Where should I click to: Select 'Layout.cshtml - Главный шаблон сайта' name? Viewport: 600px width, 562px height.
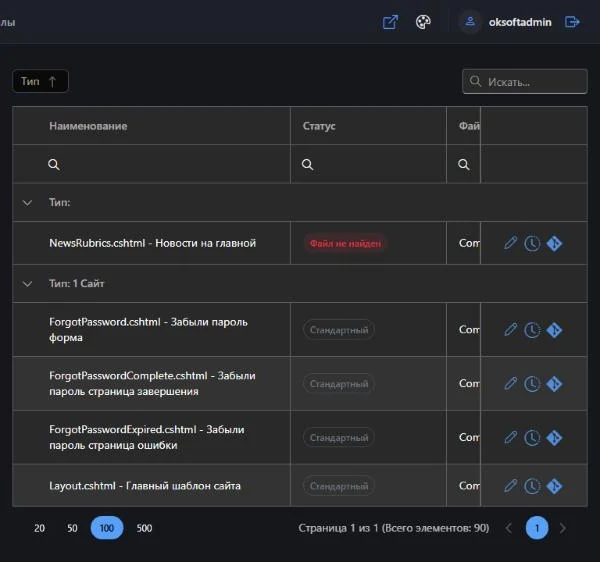pos(145,485)
